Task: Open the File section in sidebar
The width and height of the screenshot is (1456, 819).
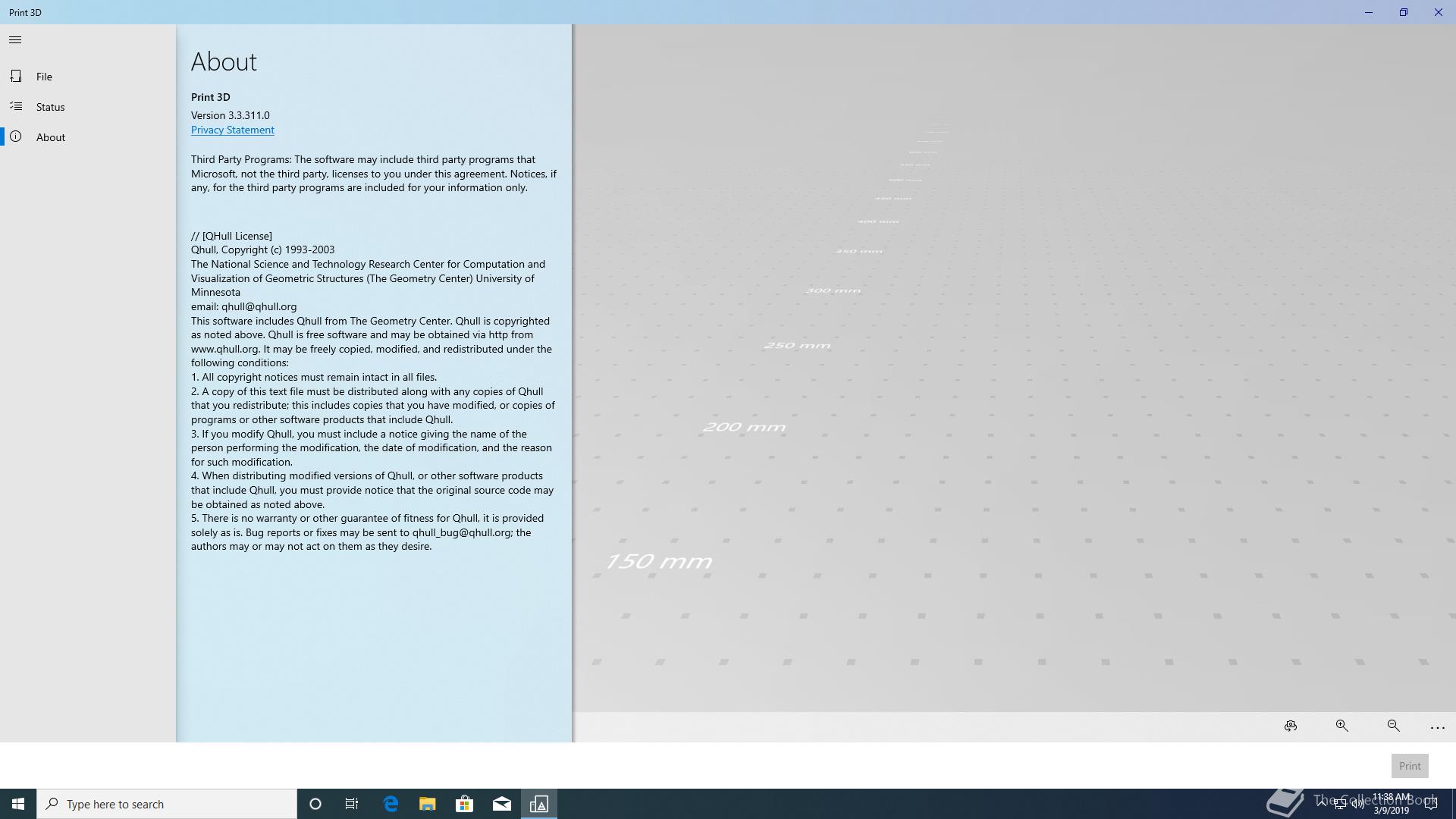Action: 88,77
